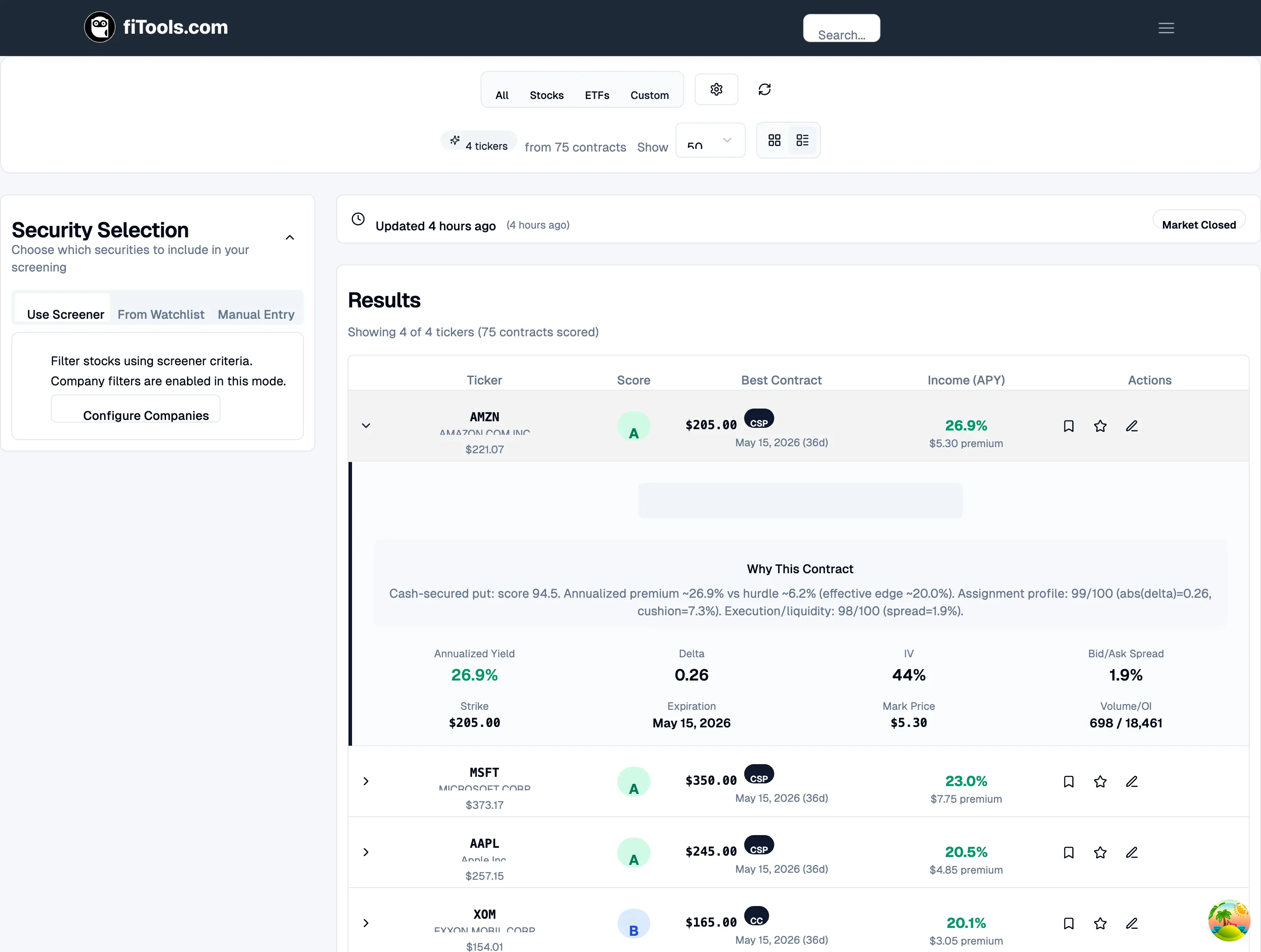Star the AAPL row
The height and width of the screenshot is (952, 1261).
tap(1100, 852)
